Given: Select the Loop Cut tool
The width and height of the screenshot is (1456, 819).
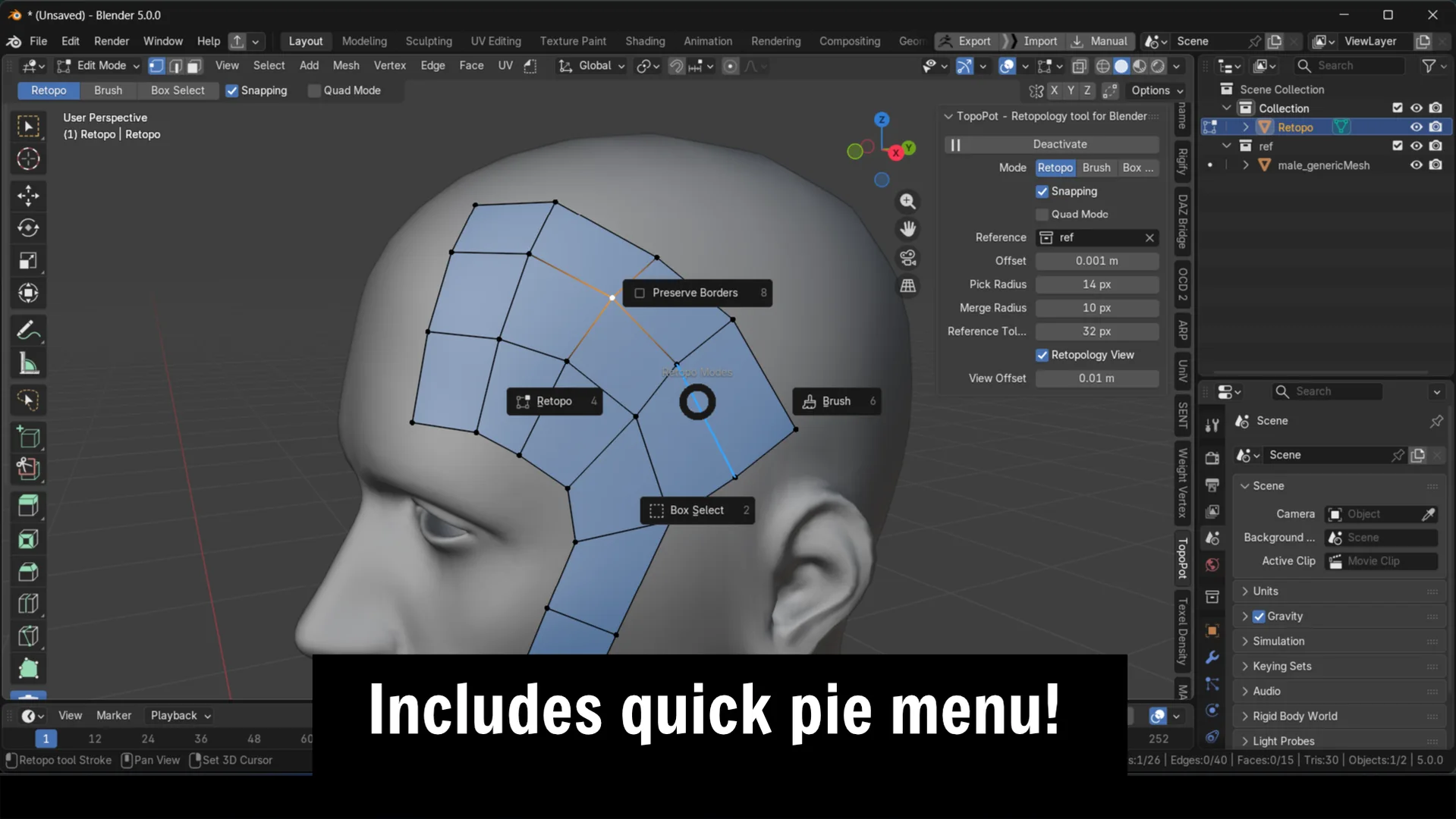Looking at the screenshot, I should [28, 604].
